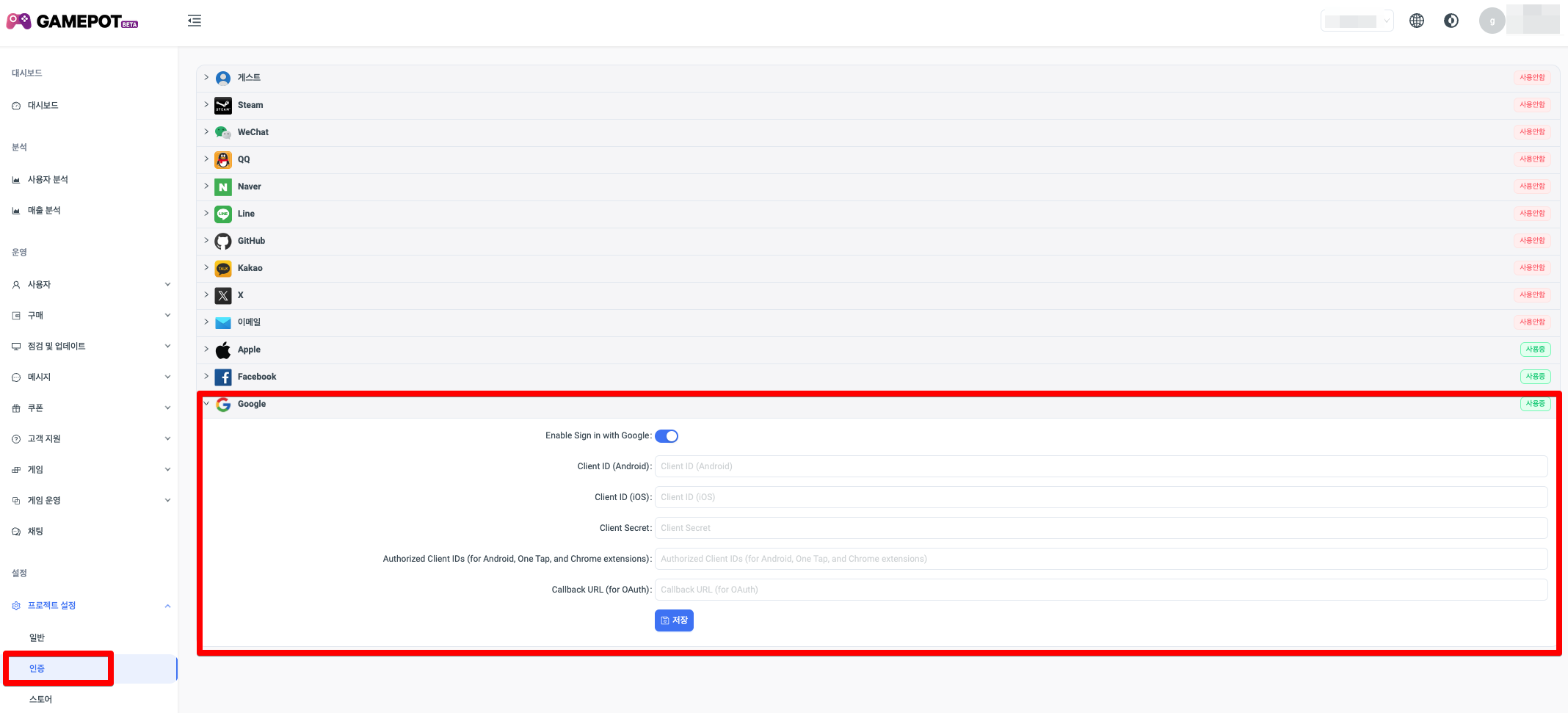Click 사용중 tag on Google row
The height and width of the screenshot is (713, 1568).
(x=1536, y=404)
